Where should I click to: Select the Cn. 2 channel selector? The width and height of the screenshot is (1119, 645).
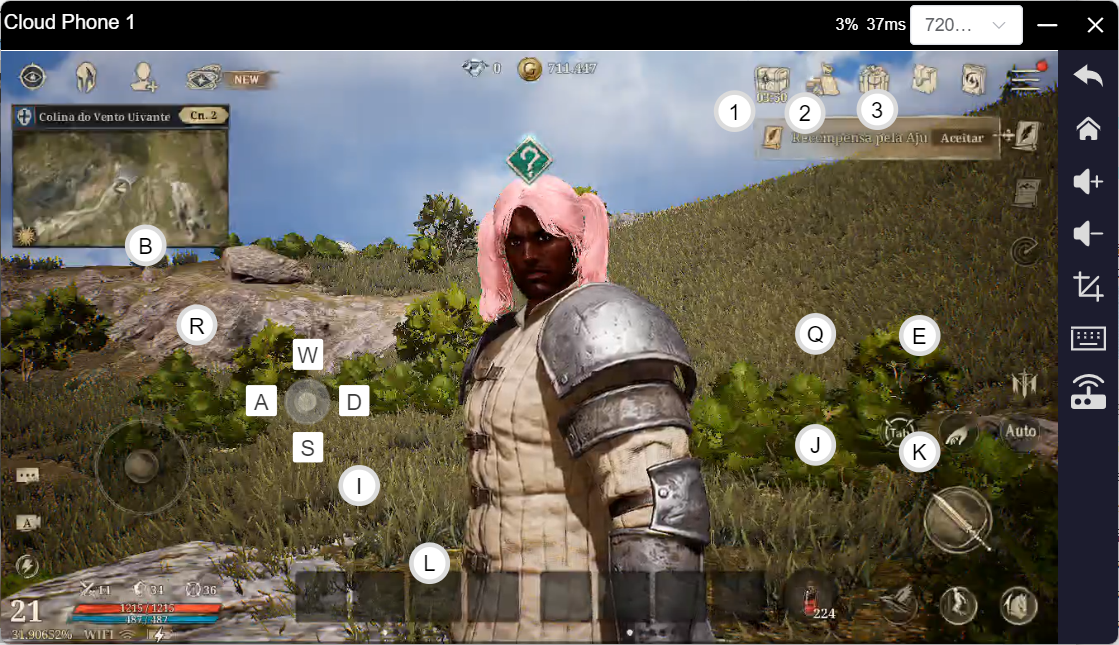(x=203, y=115)
